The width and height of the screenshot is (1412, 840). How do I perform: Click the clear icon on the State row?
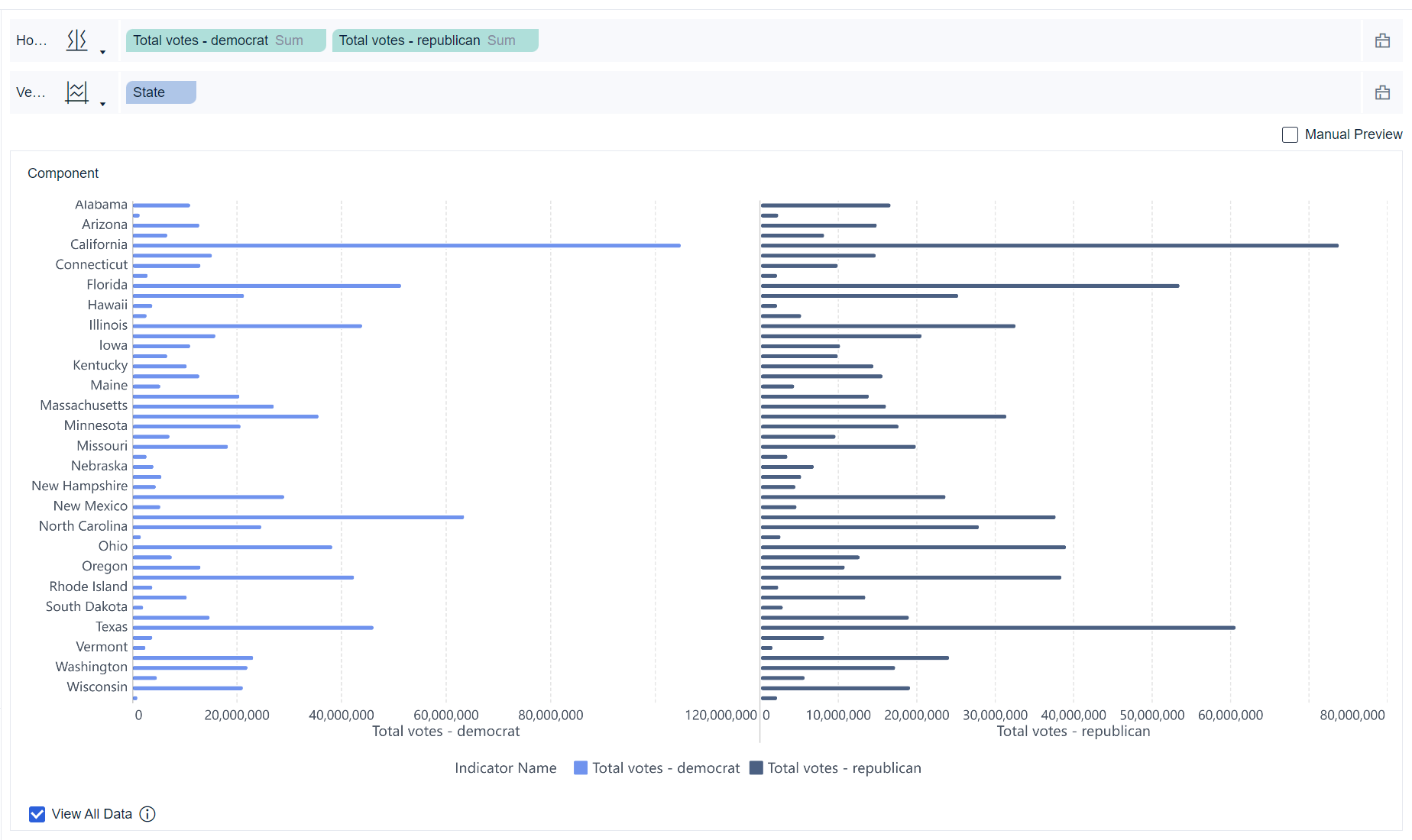point(1382,92)
